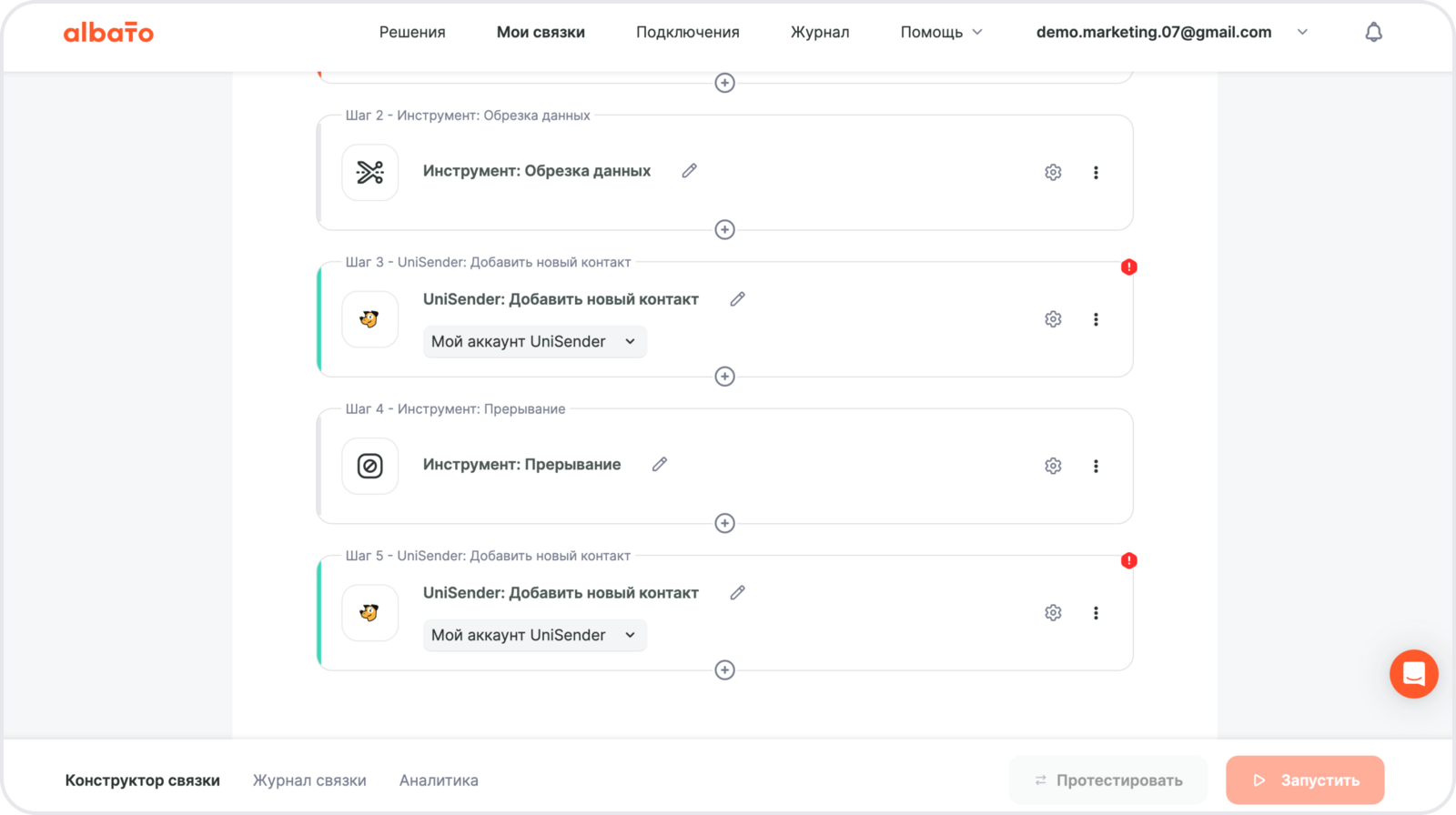Open three-dot menu of step 3 UniSender
The height and width of the screenshot is (815, 1456).
[1096, 319]
